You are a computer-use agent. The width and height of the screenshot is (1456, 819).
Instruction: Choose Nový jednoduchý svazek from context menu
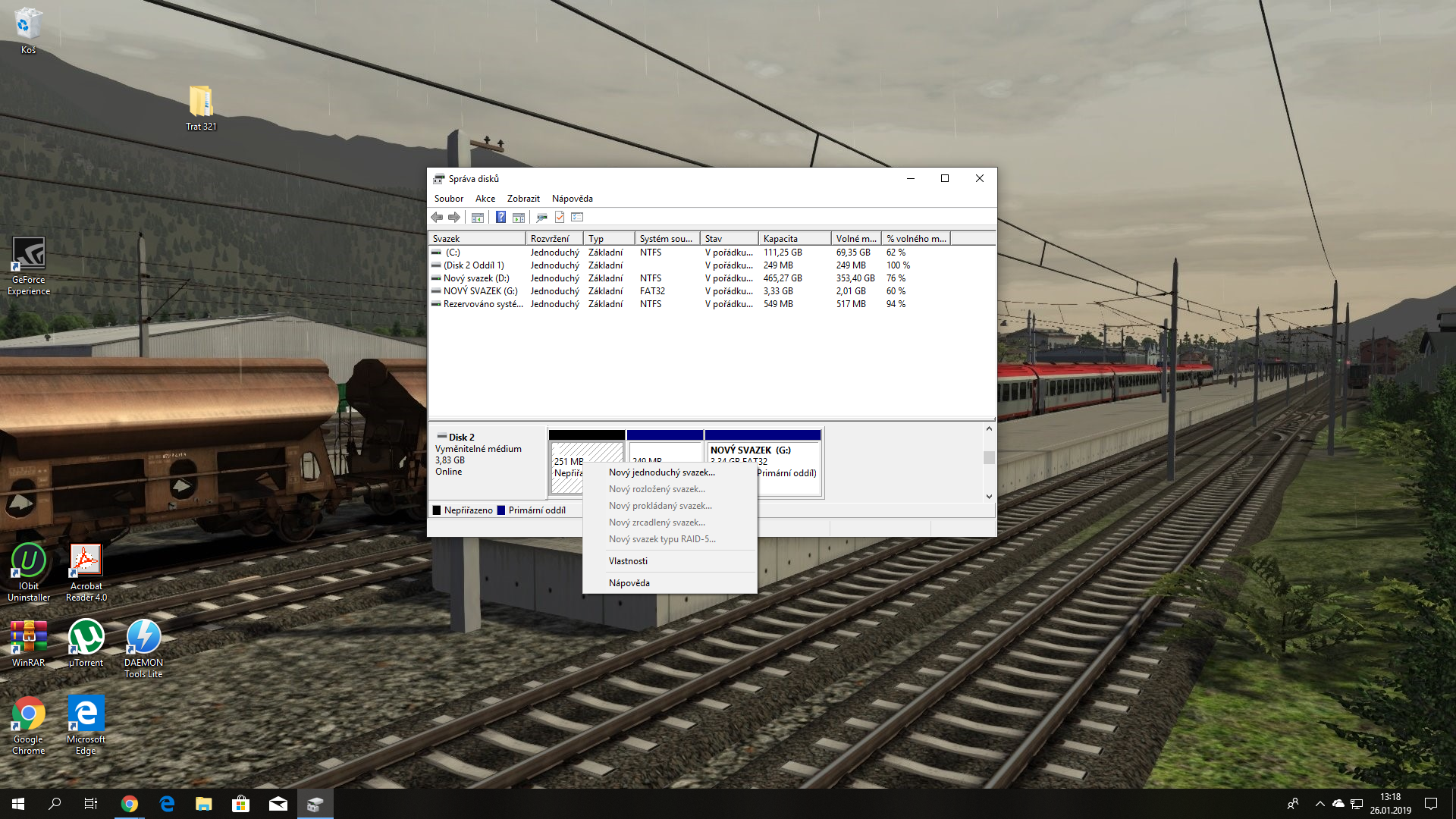pyautogui.click(x=661, y=472)
